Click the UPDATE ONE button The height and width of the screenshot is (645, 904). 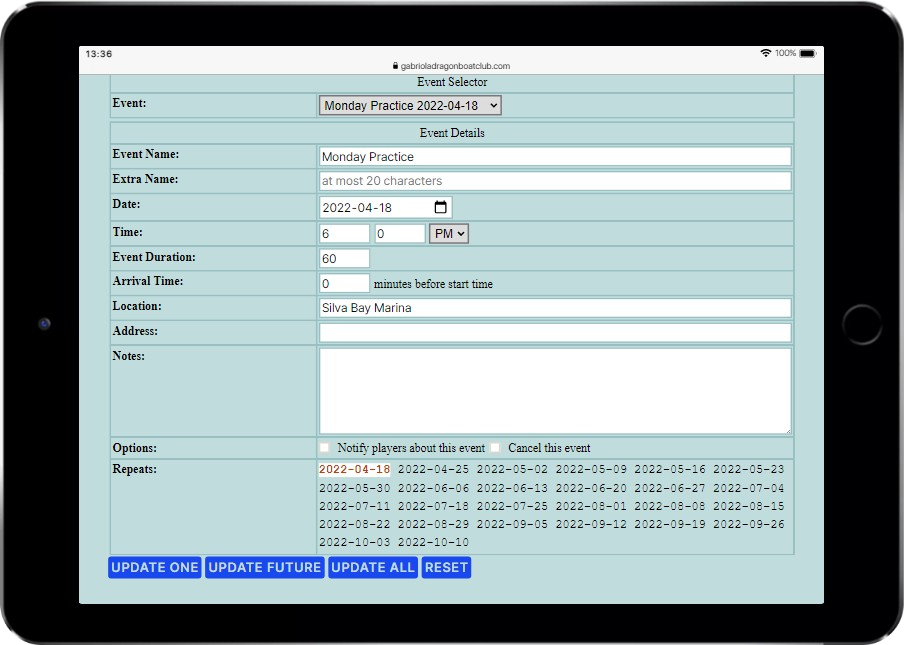(155, 567)
